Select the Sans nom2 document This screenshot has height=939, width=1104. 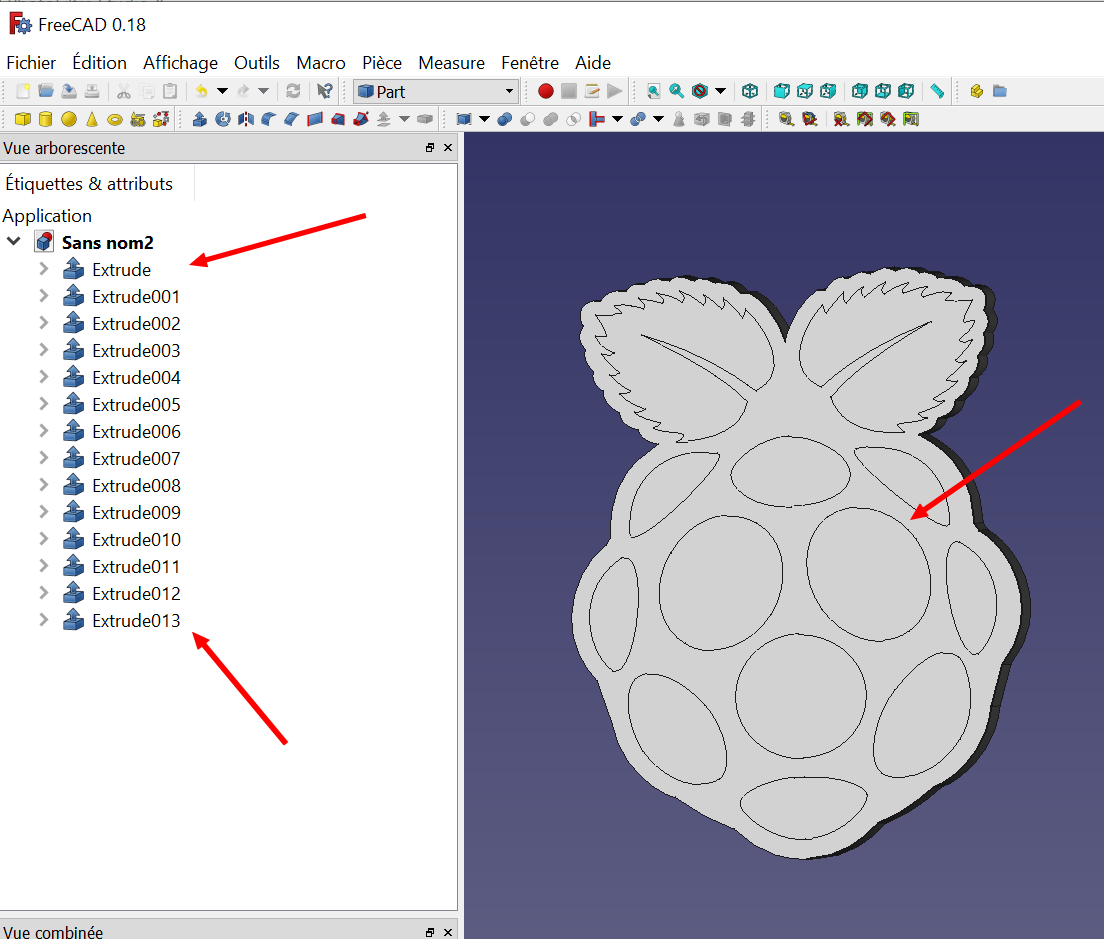[107, 243]
